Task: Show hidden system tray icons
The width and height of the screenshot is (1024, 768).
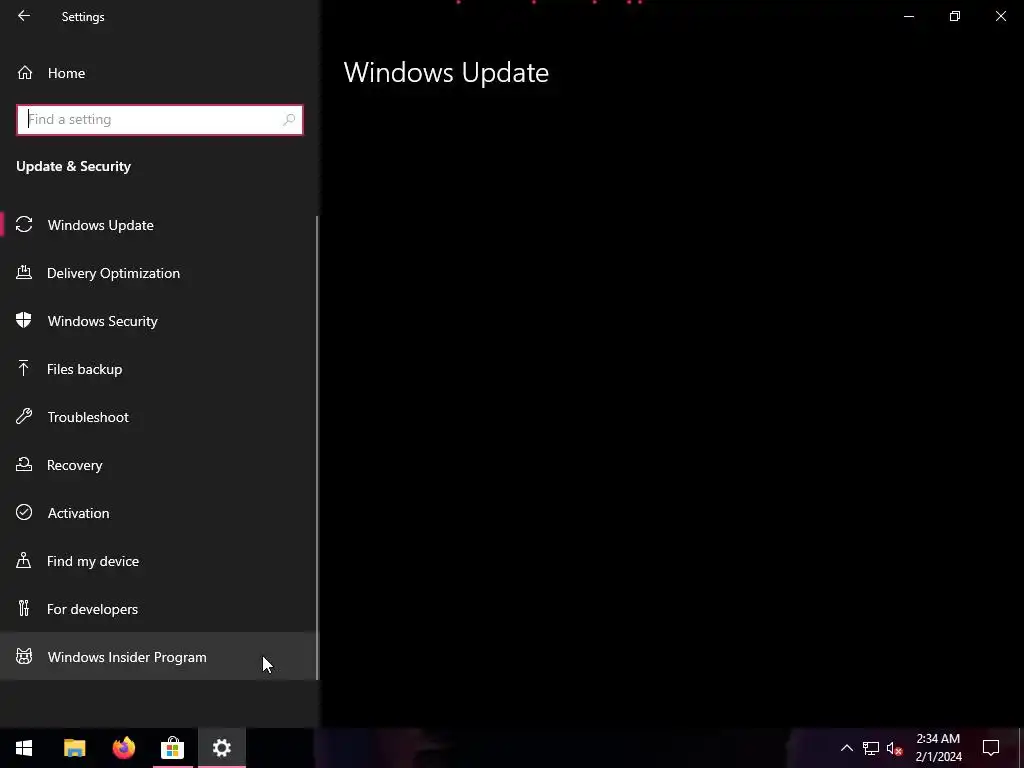Action: coord(846,748)
